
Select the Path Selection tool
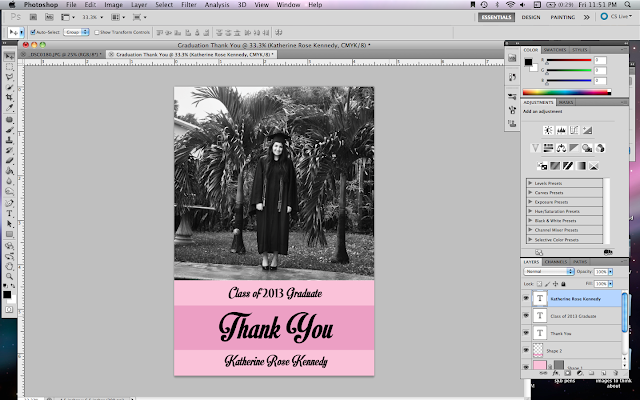pyautogui.click(x=9, y=224)
